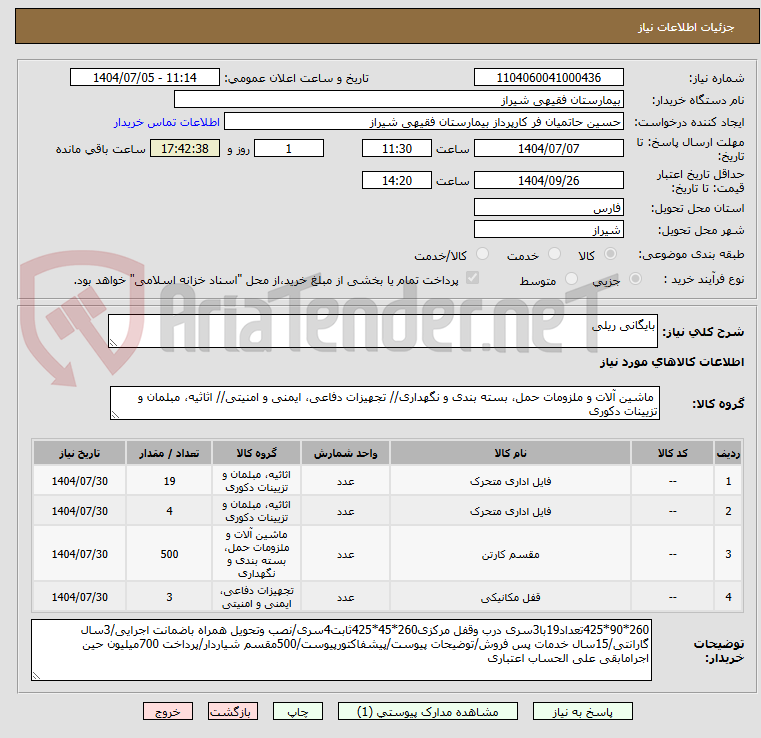Click resize grip of شرح کلی نیاز box

pos(113,343)
